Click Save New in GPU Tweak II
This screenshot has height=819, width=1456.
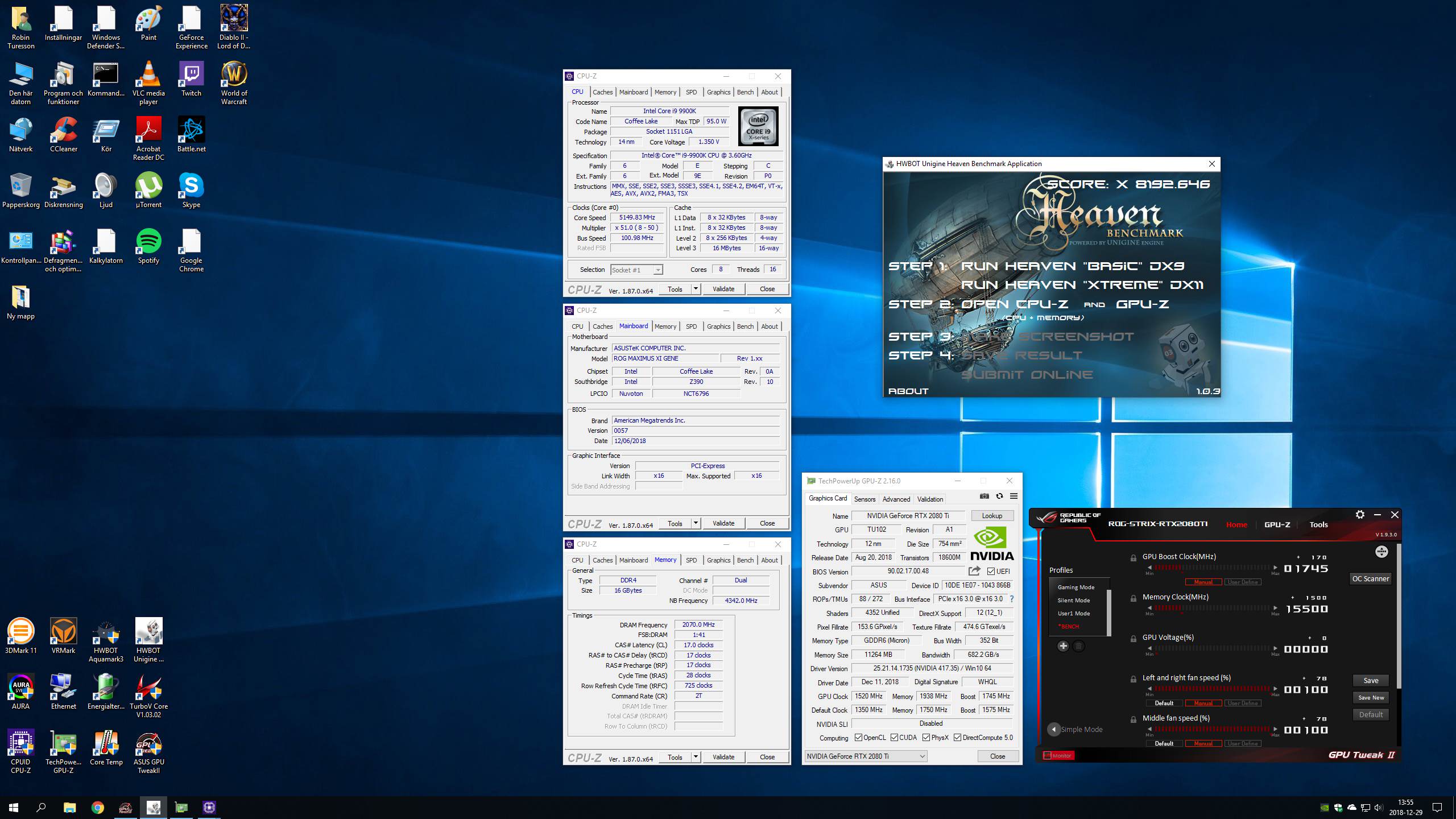1371,697
